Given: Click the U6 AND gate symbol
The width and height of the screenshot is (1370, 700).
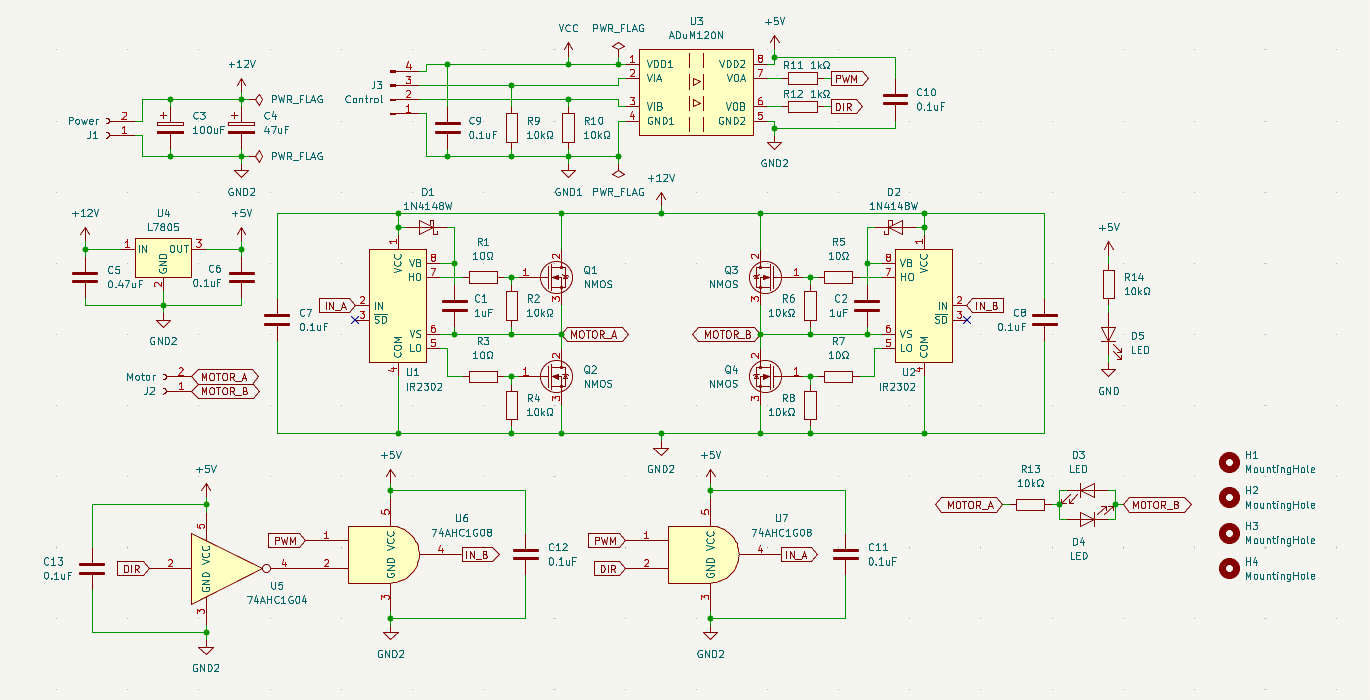Looking at the screenshot, I should click(382, 554).
